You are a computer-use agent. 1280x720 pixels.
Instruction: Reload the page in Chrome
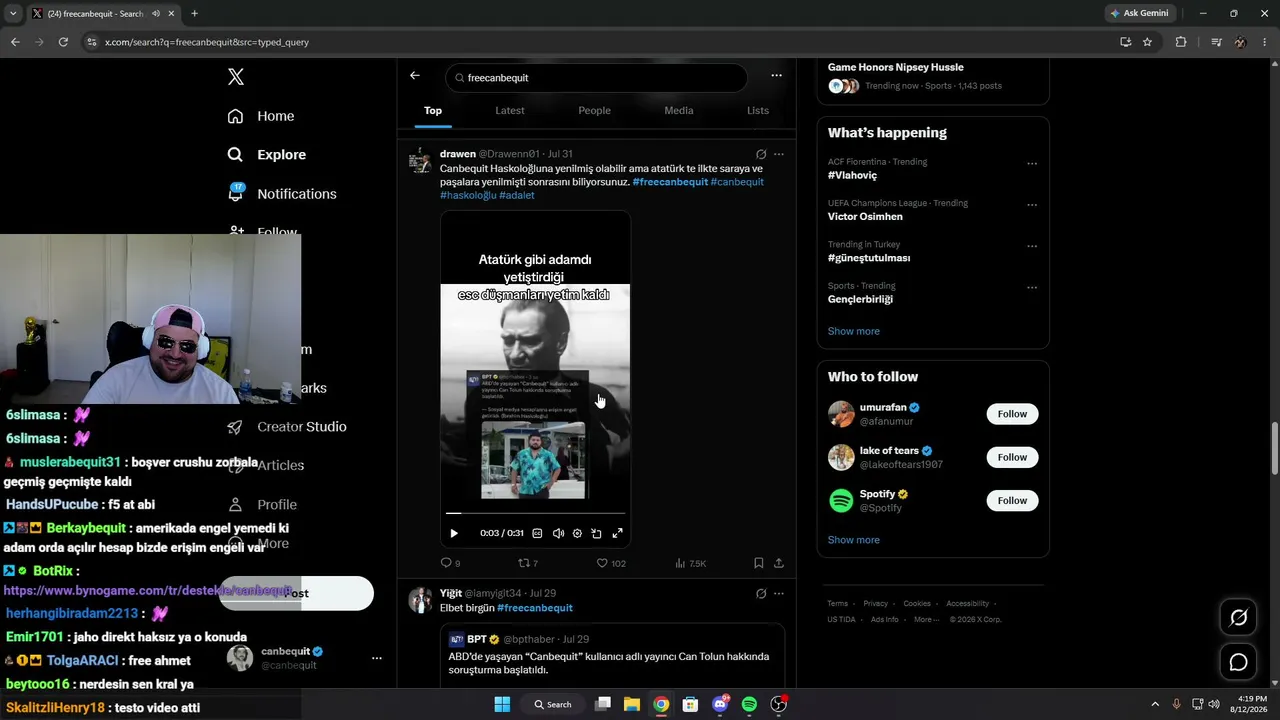(x=63, y=42)
